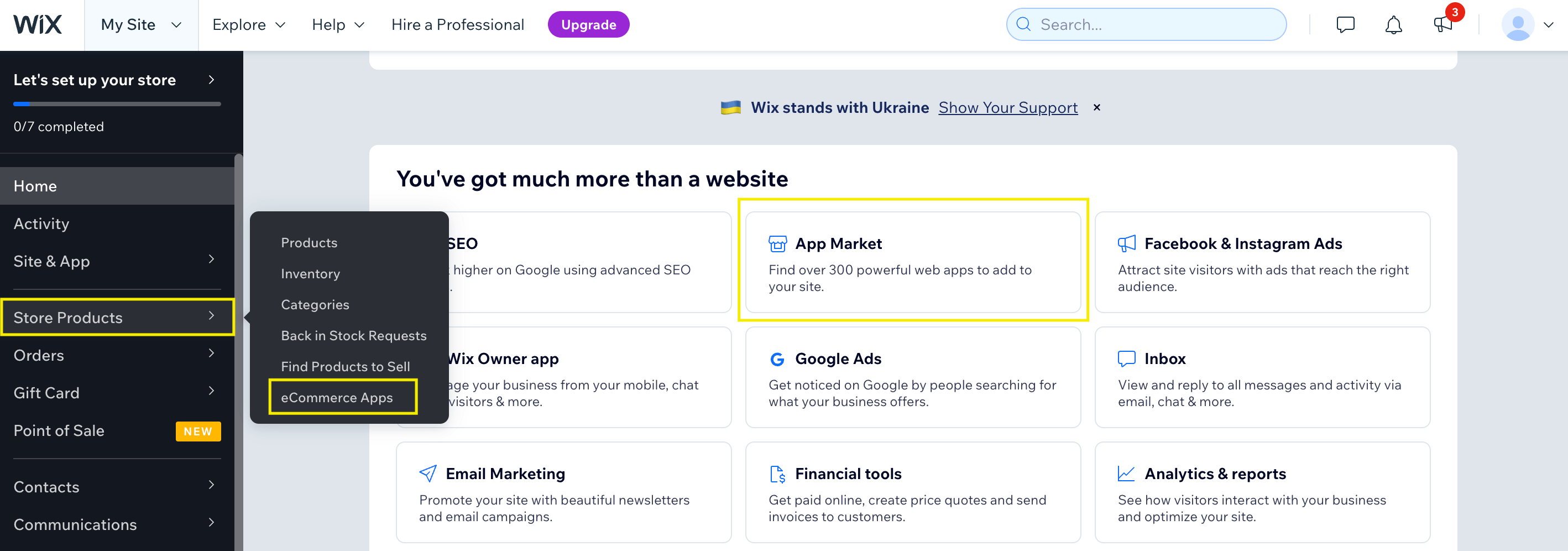The height and width of the screenshot is (551, 1568).
Task: Expand the Store Products submenu
Action: tap(211, 315)
